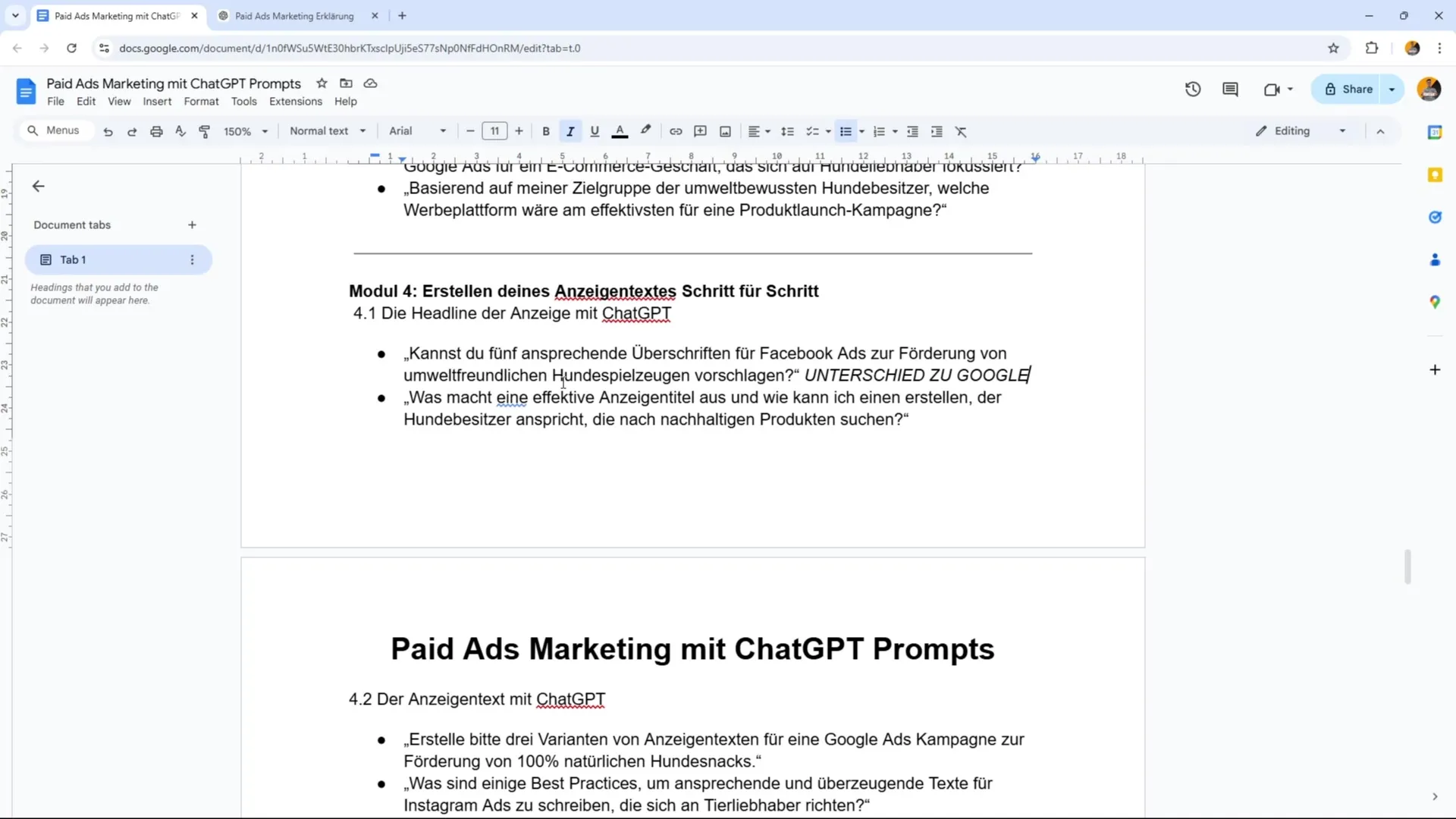Bookmark this page in Chrome
Image resolution: width=1456 pixels, height=819 pixels.
(x=1333, y=49)
